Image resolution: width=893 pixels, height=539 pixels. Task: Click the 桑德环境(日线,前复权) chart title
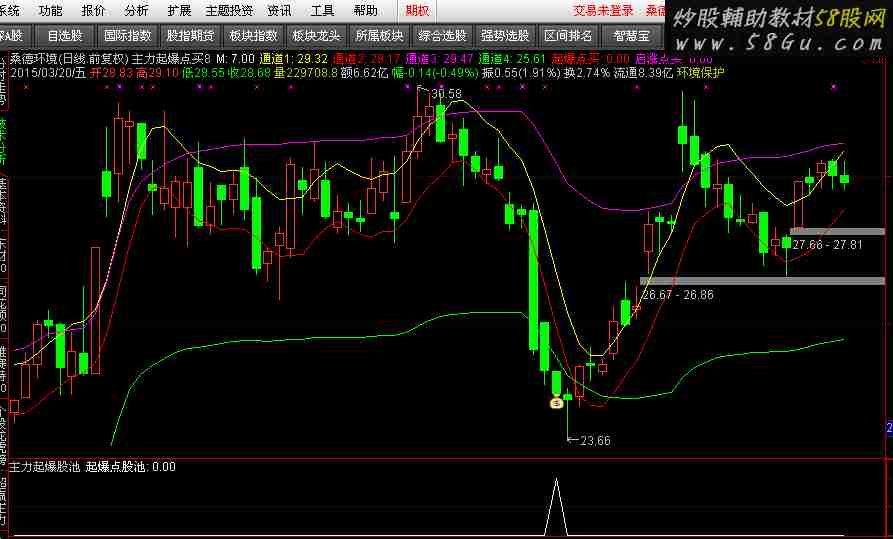[69, 59]
